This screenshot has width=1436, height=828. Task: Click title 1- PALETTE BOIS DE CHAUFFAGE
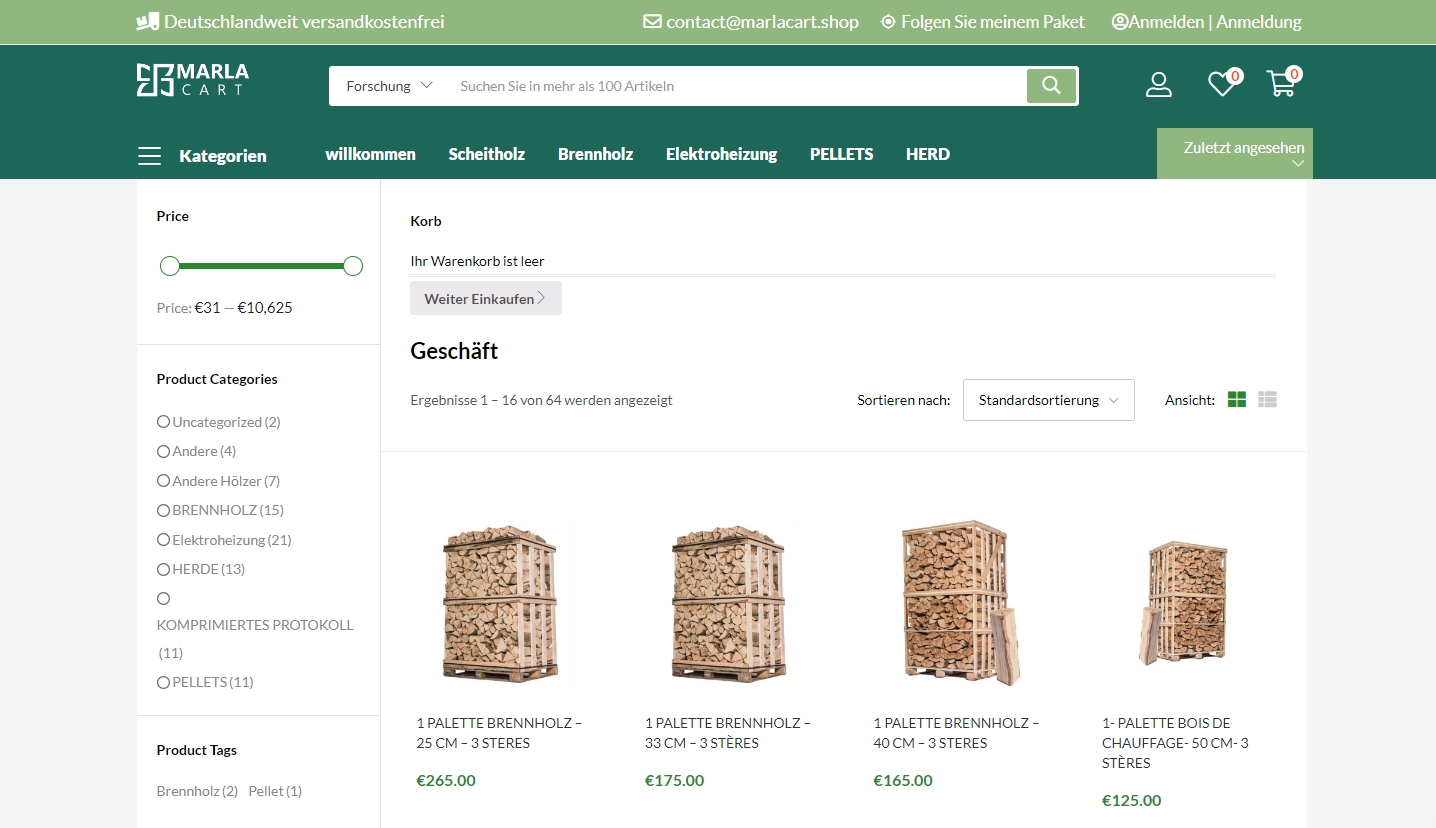(x=1176, y=743)
